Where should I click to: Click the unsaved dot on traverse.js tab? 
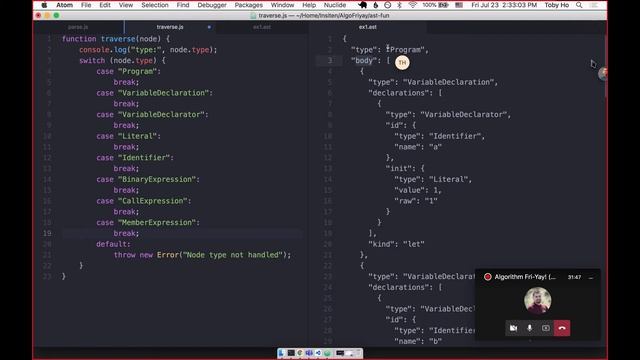click(x=209, y=27)
